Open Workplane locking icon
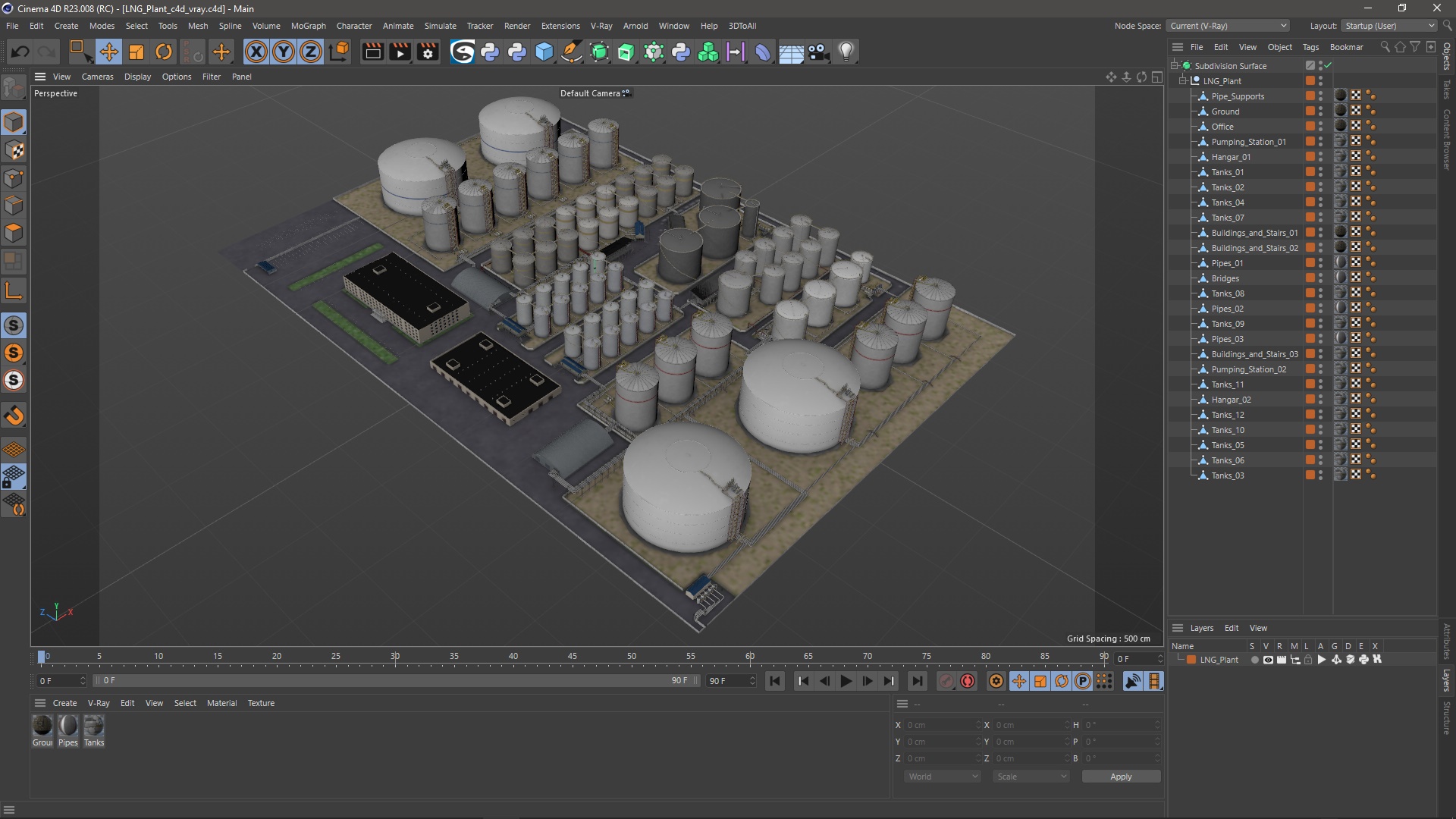Viewport: 1456px width, 819px height. pos(14,477)
